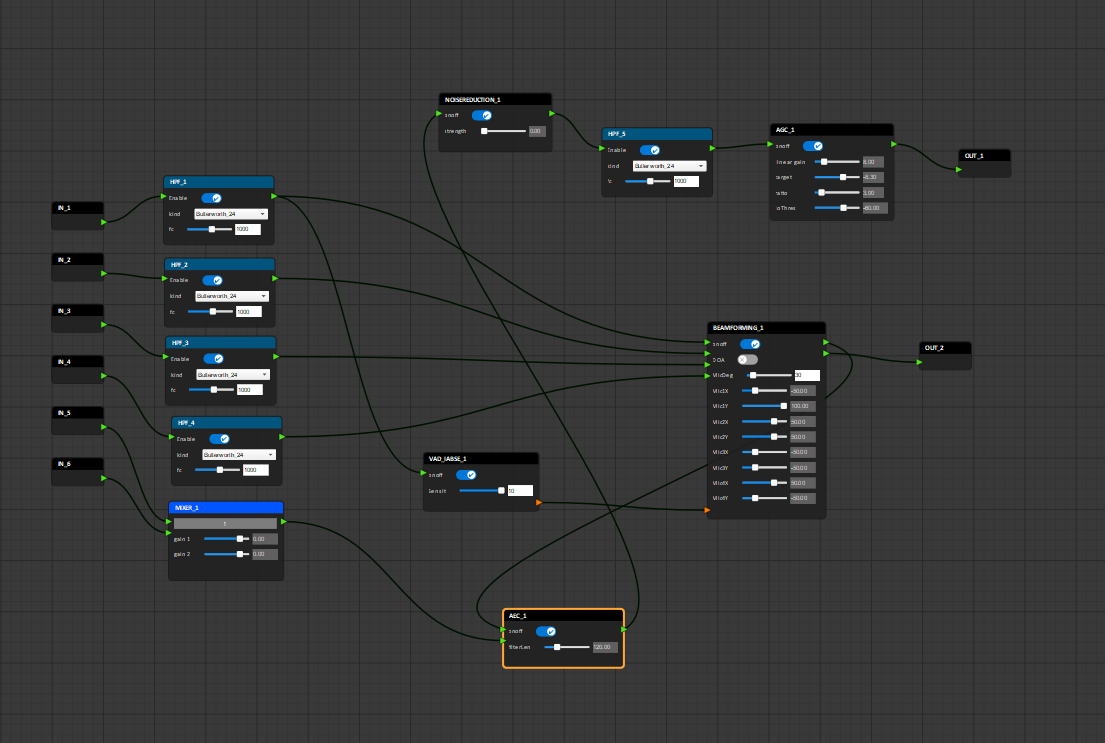Toggle NOISEREDUCTION_1 onoff switch
Image resolution: width=1105 pixels, height=743 pixels.
482,115
